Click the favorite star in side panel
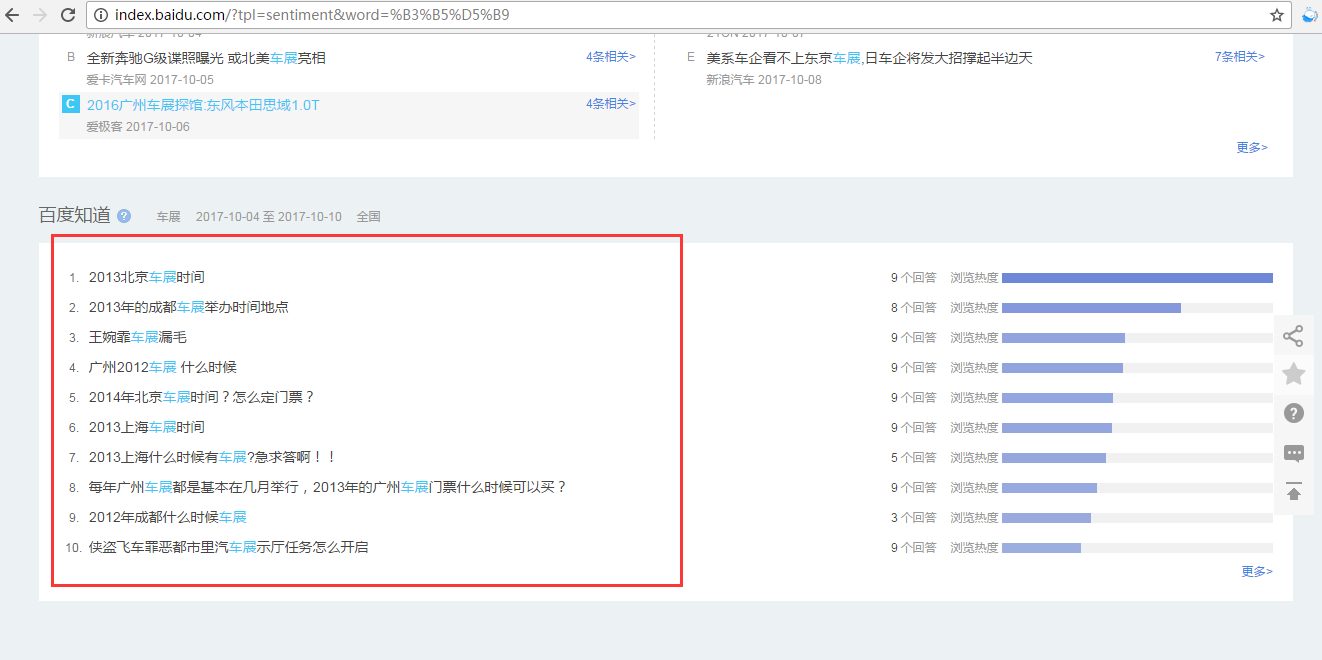Screen dimensions: 1322x660 [1294, 374]
